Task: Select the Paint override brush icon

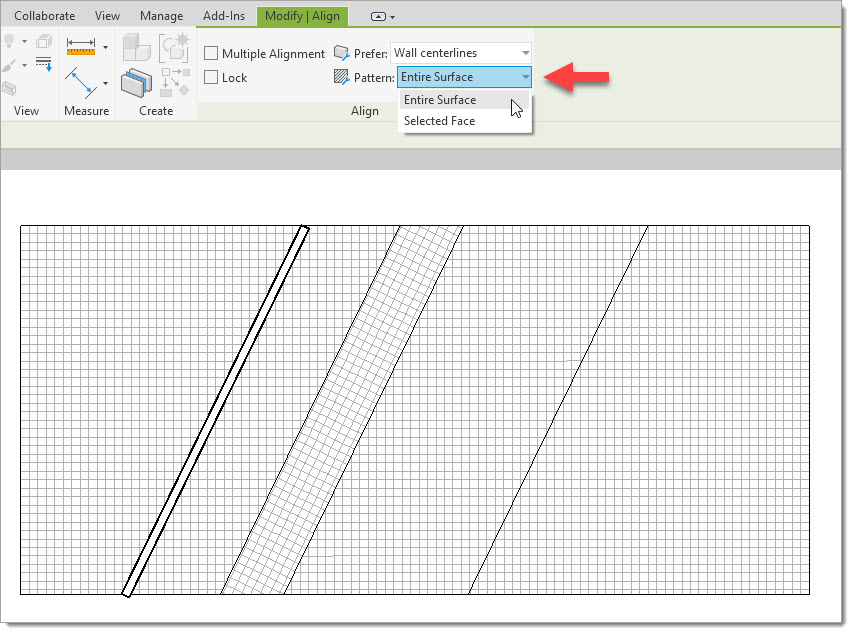Action: tap(9, 66)
